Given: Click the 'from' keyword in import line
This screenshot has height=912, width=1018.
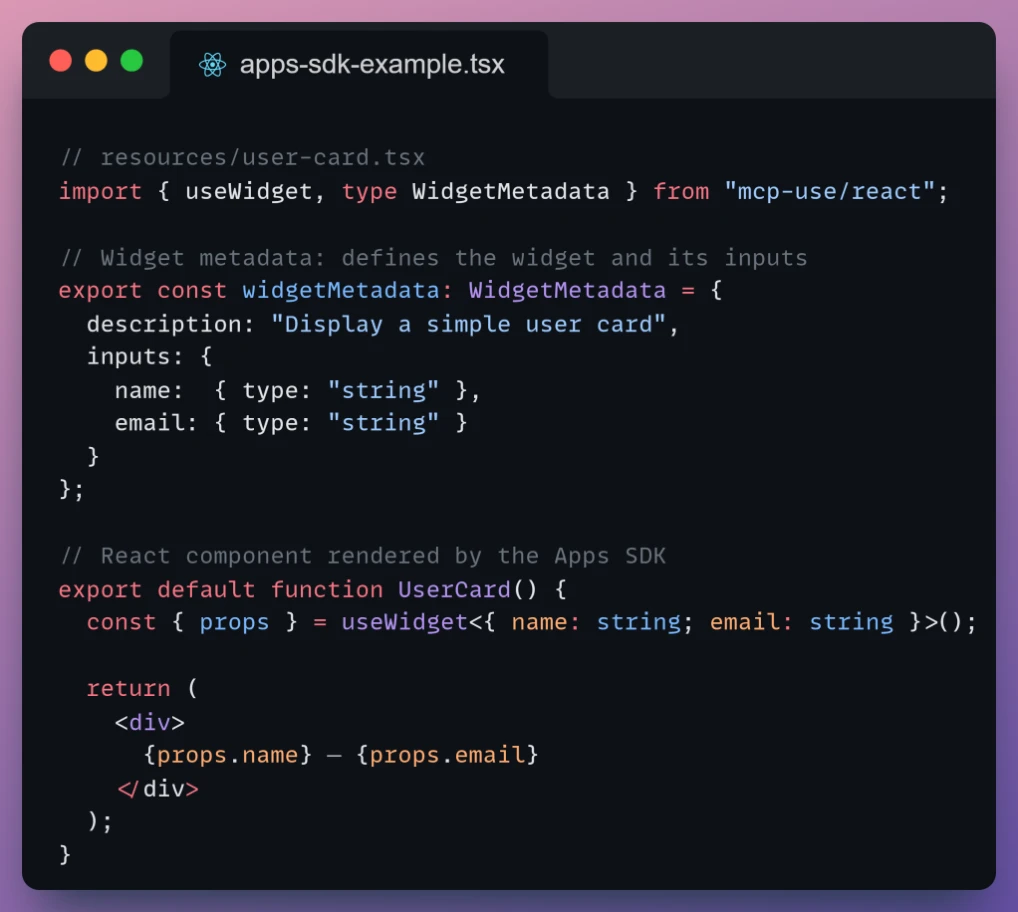Looking at the screenshot, I should (681, 191).
